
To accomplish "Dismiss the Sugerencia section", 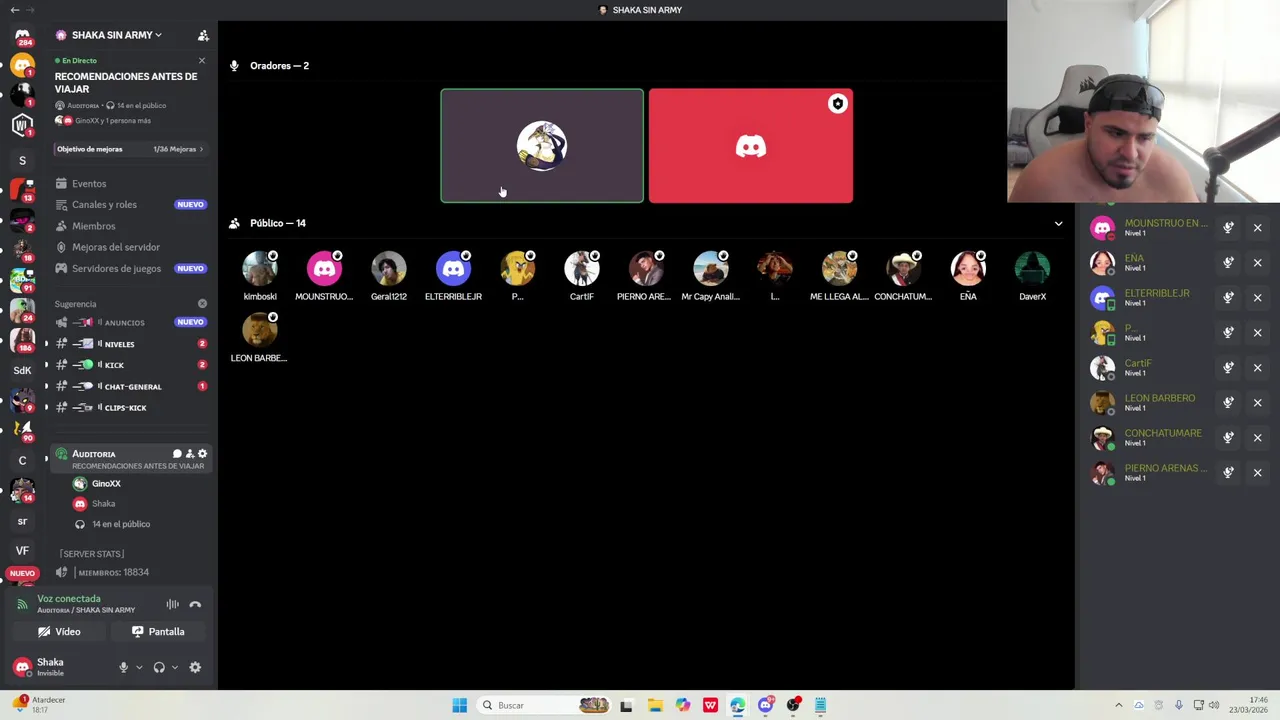I will coord(202,303).
